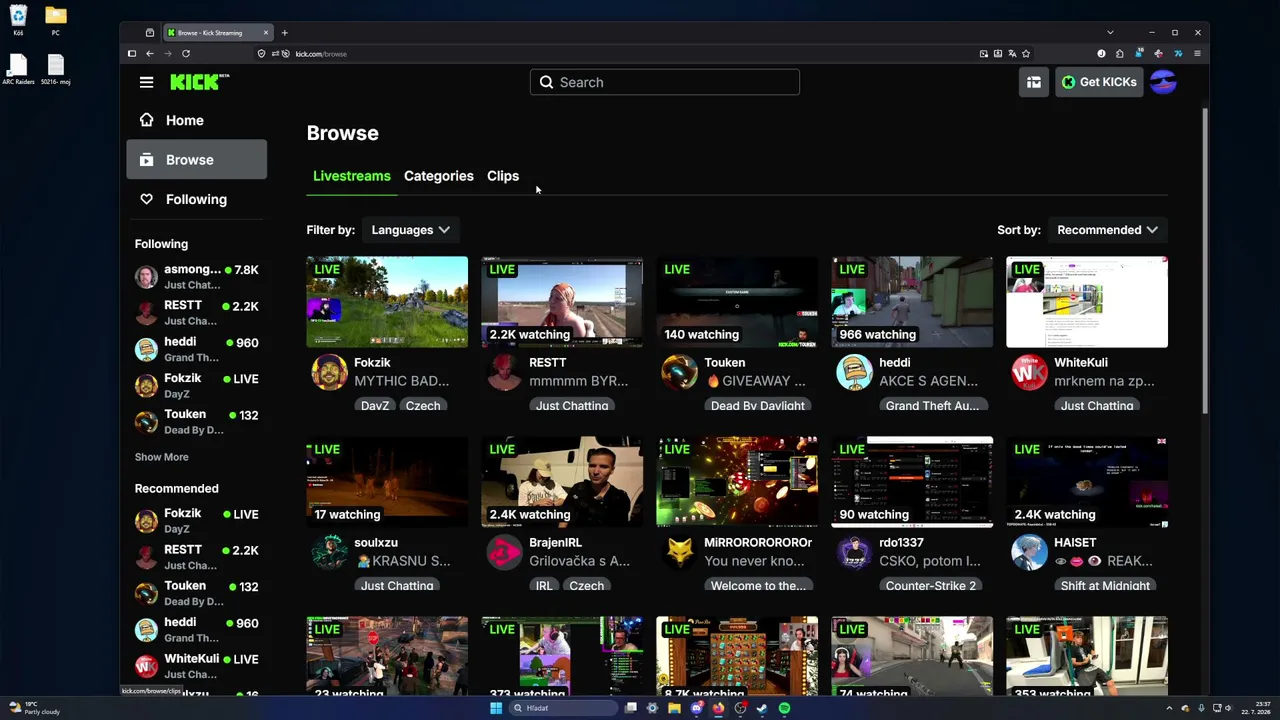Click HAISET's channel avatar under stream card

pyautogui.click(x=1029, y=552)
